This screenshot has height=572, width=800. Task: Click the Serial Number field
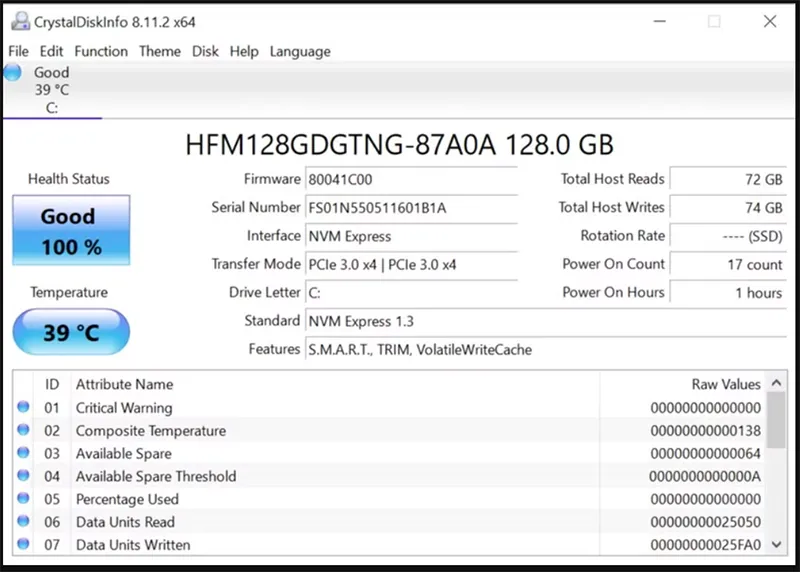click(x=411, y=208)
